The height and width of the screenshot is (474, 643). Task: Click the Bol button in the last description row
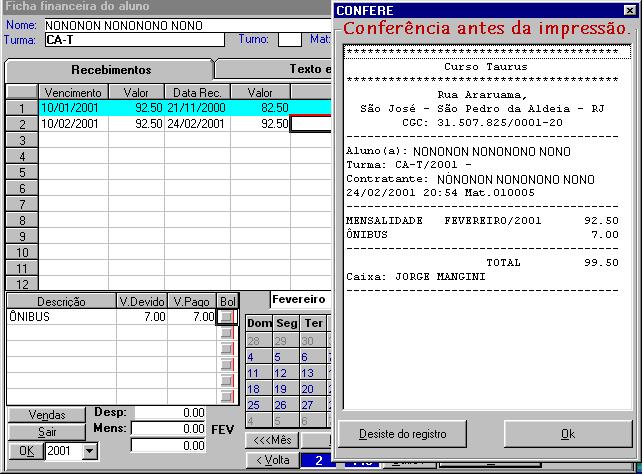(x=227, y=396)
